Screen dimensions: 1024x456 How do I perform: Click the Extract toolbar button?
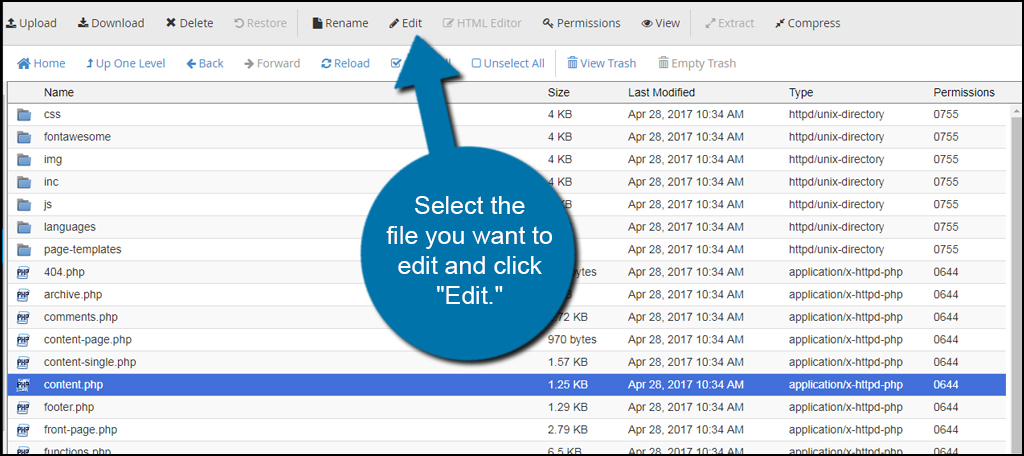click(729, 23)
